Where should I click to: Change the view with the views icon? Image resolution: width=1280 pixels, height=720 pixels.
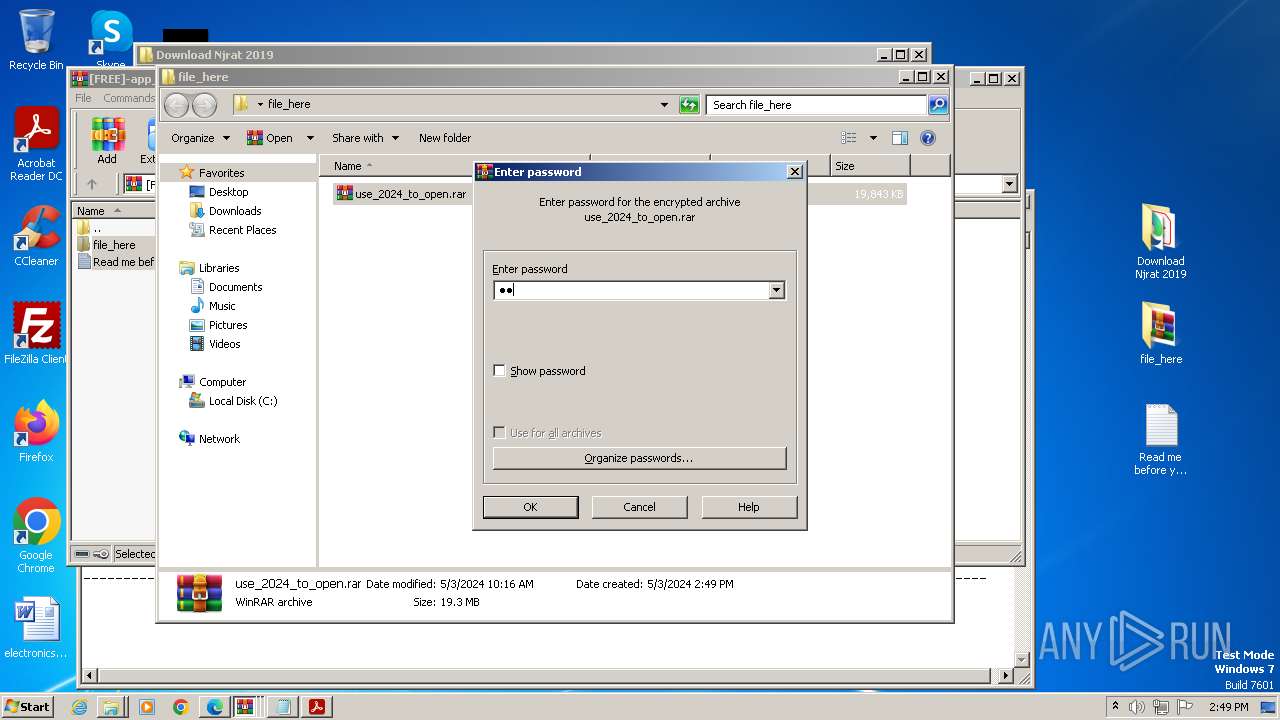(849, 138)
